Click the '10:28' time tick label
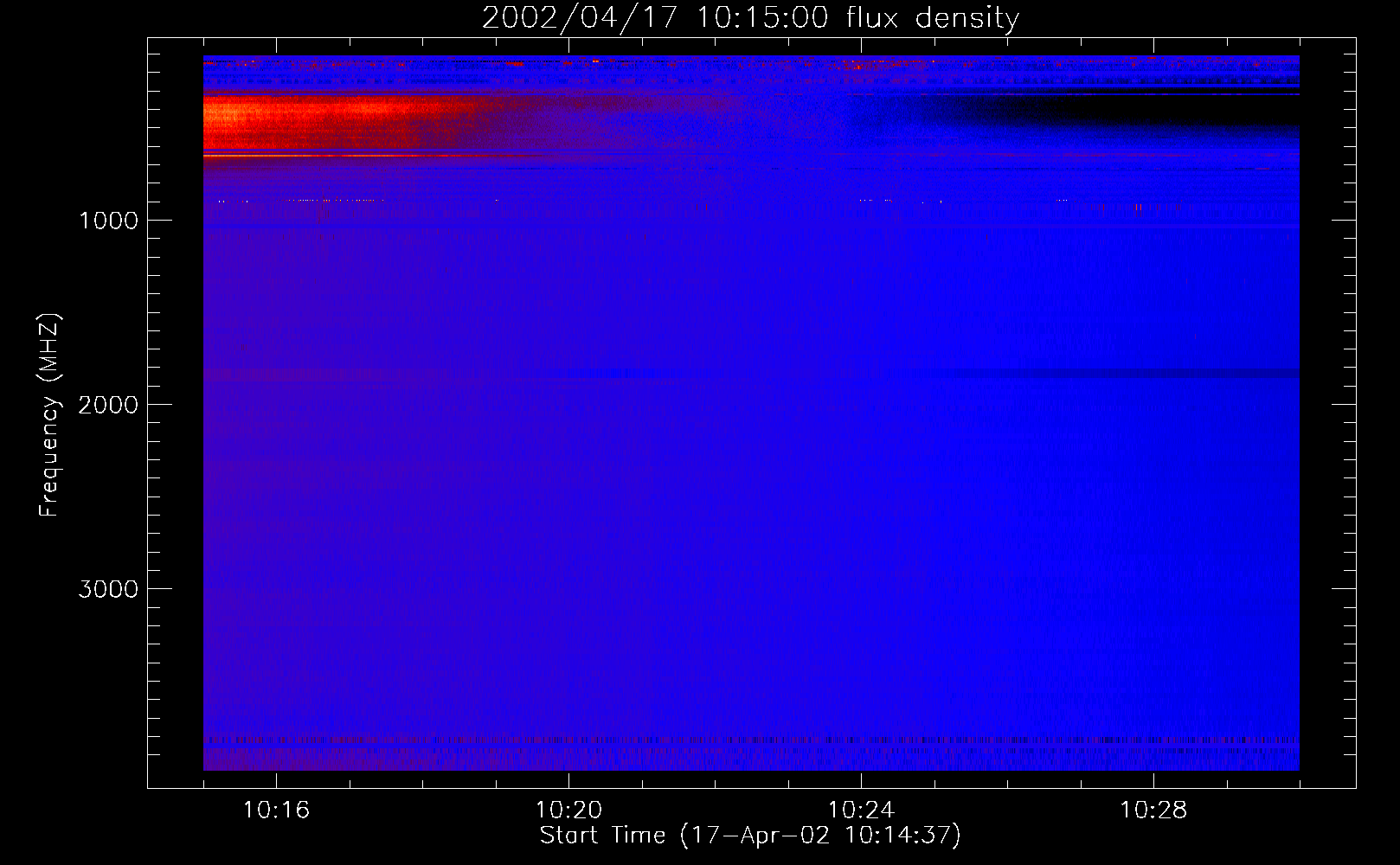 pyautogui.click(x=1153, y=811)
